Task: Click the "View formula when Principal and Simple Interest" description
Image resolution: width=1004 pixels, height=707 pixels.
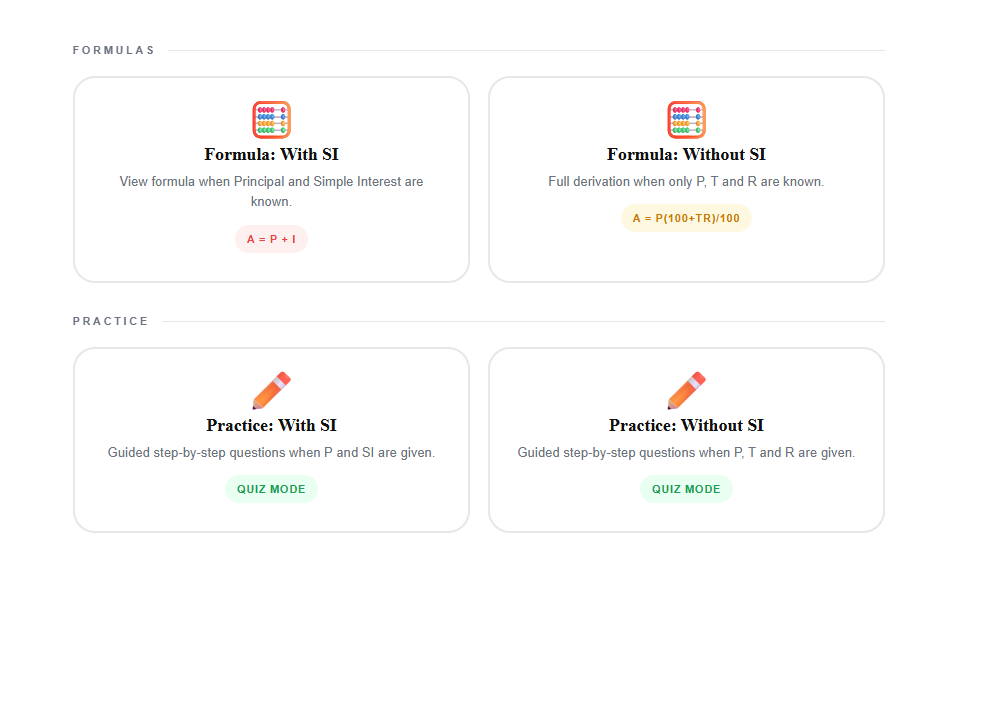Action: [x=271, y=182]
